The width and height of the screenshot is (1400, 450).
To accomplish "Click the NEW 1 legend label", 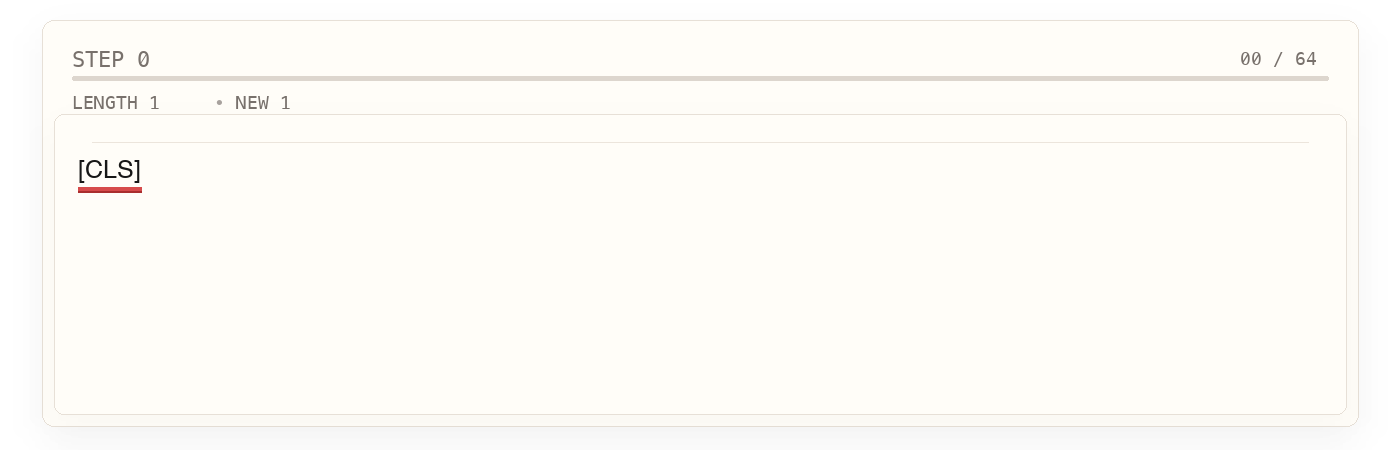I will pos(262,103).
